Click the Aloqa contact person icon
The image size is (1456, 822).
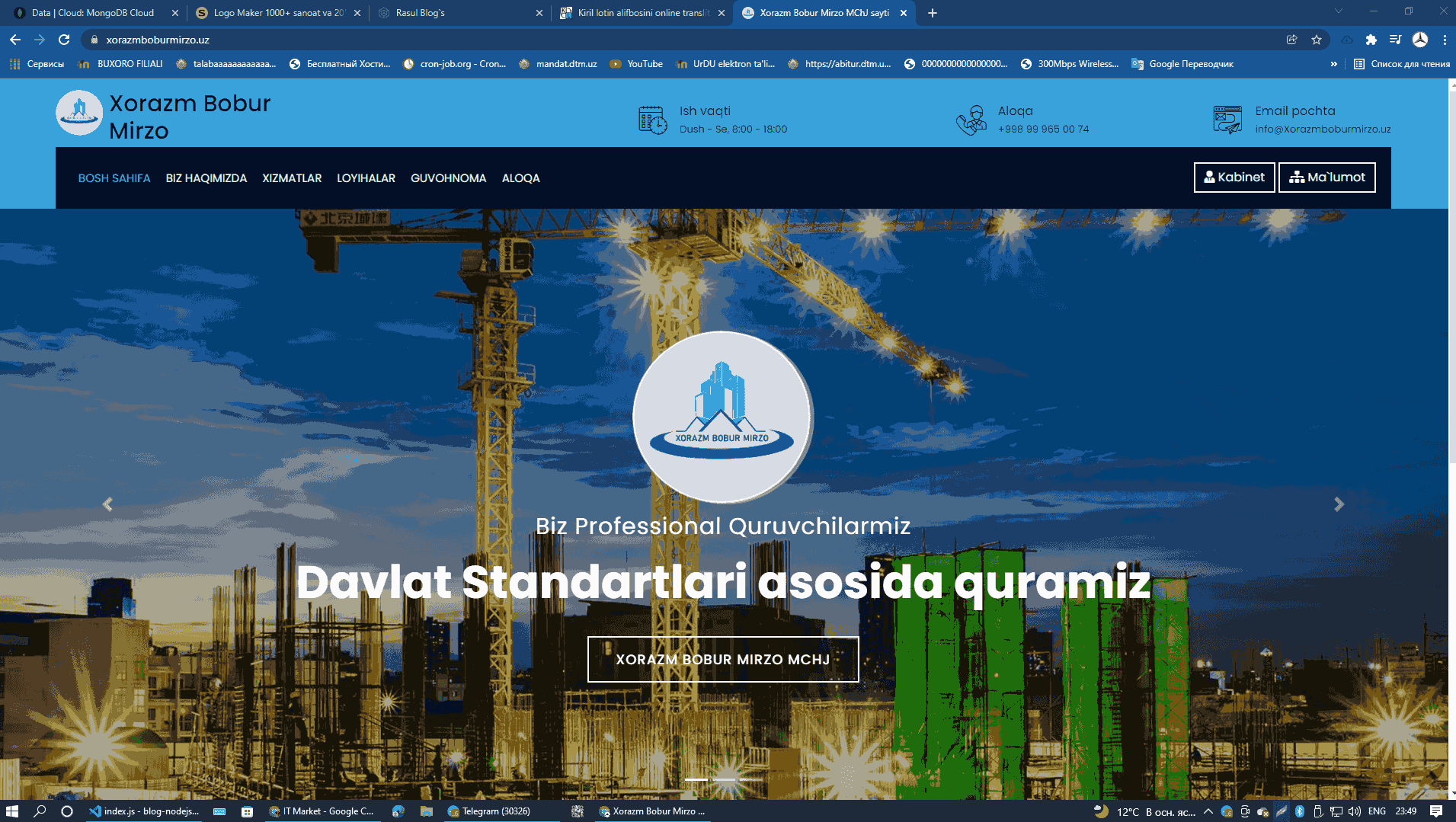(x=971, y=120)
